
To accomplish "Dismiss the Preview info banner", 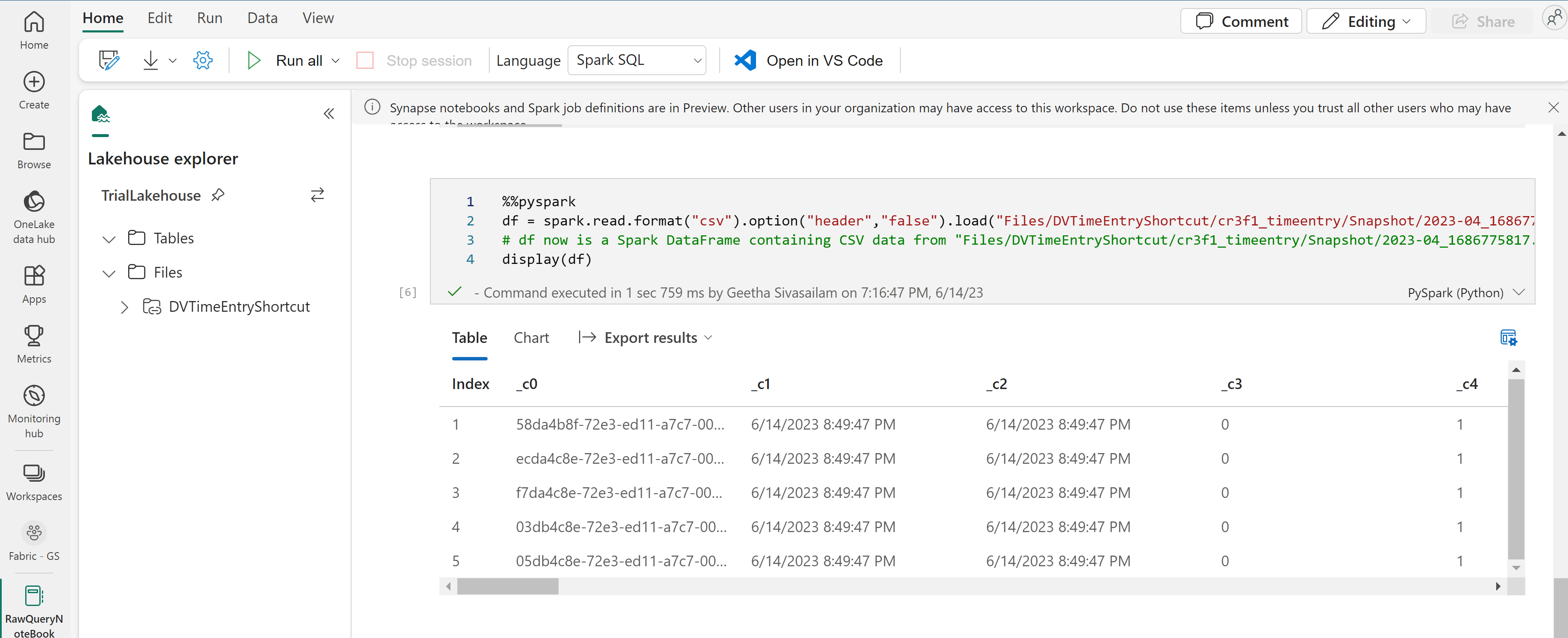I will 1553,108.
